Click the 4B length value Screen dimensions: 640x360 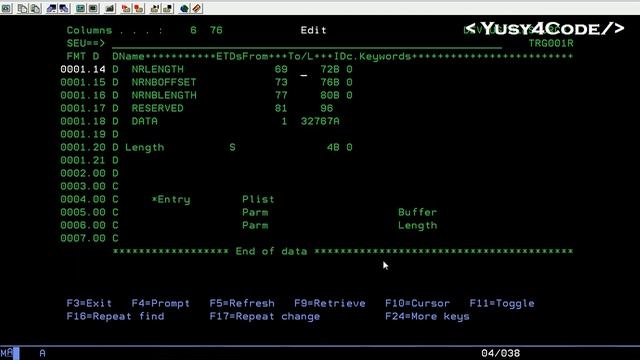point(333,147)
